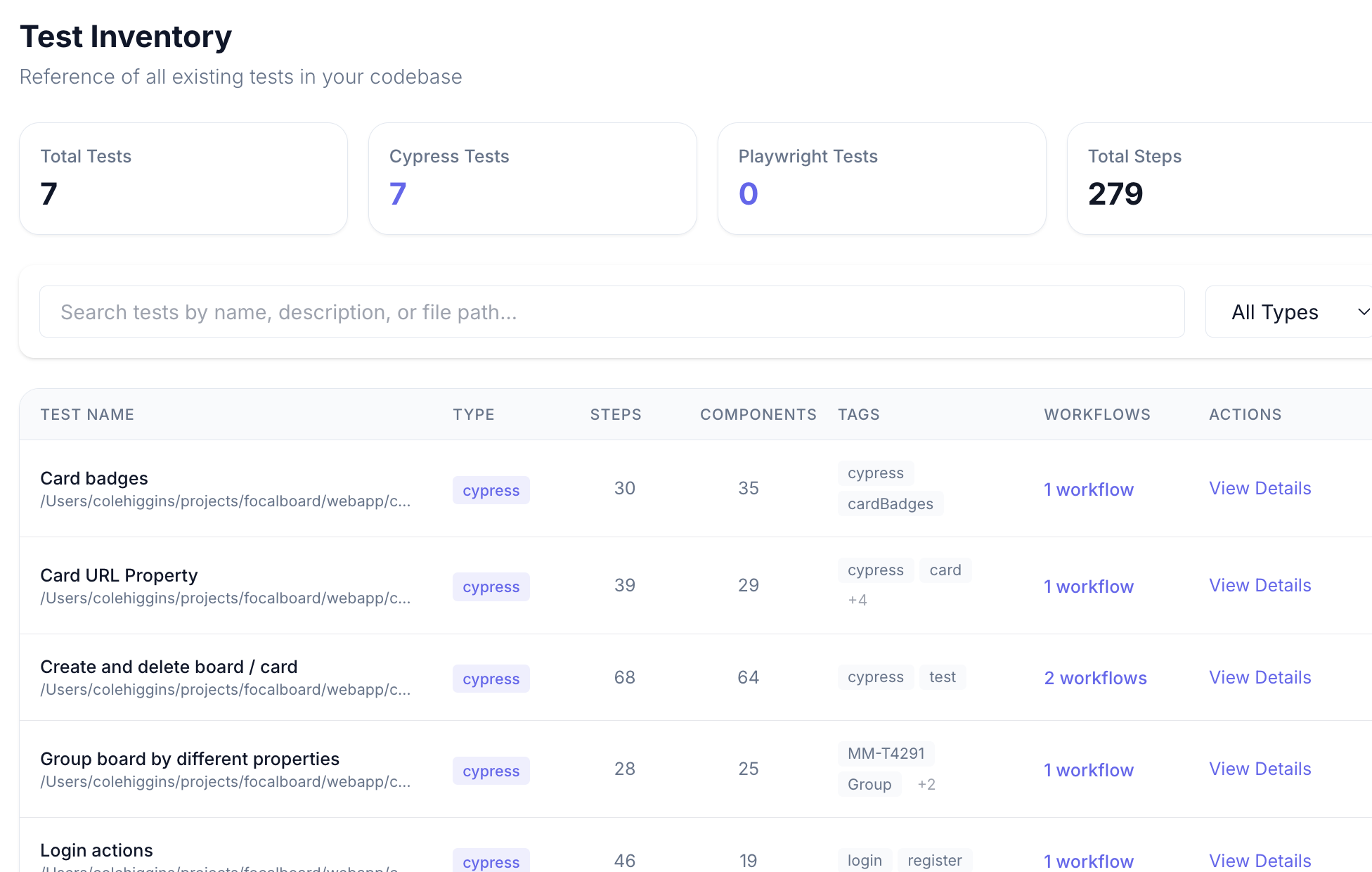View Details for Group board by different properties
The image size is (1372, 872).
[1260, 769]
